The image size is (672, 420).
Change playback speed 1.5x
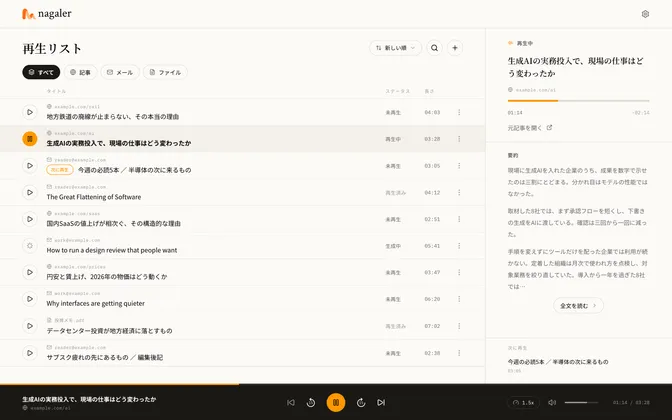[x=524, y=402]
